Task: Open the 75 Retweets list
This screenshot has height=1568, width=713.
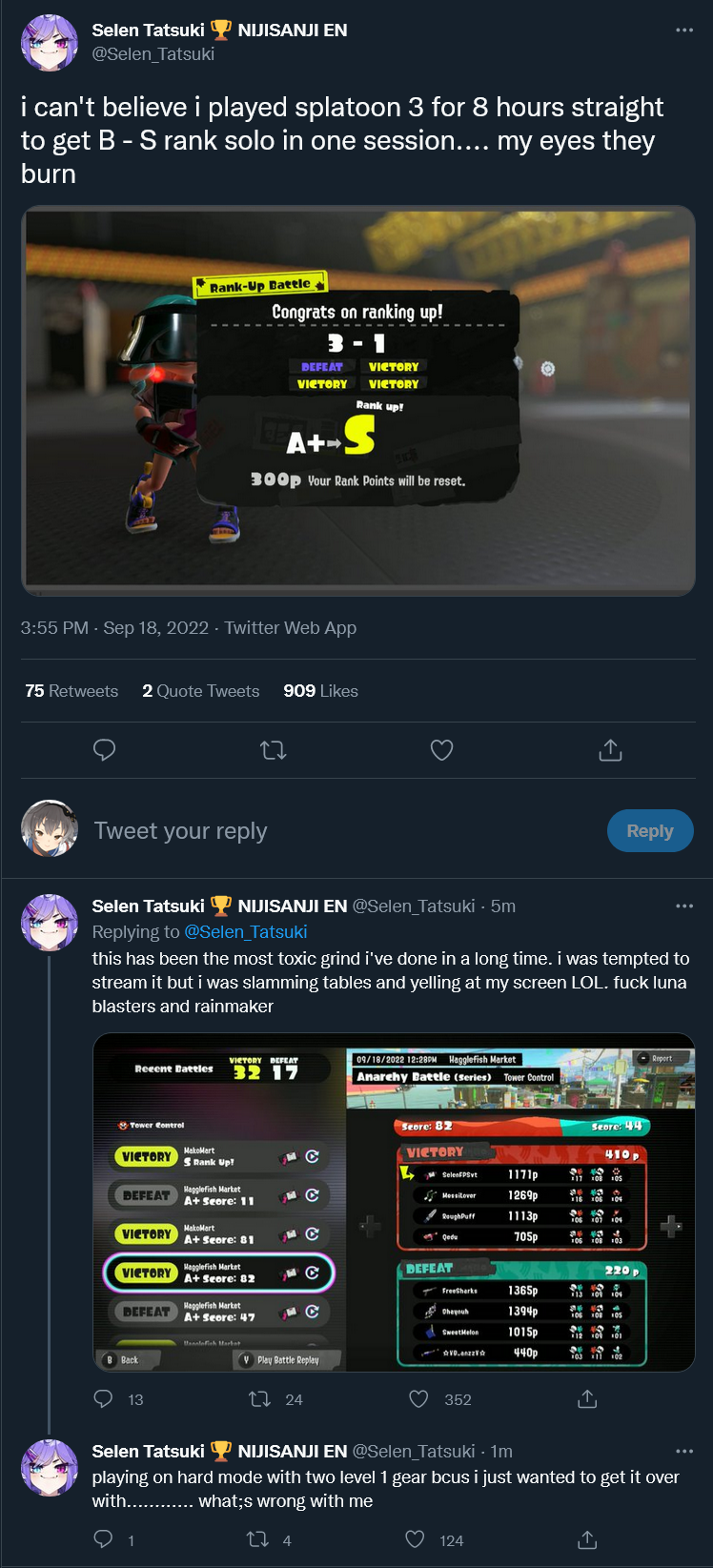Action: pos(71,691)
